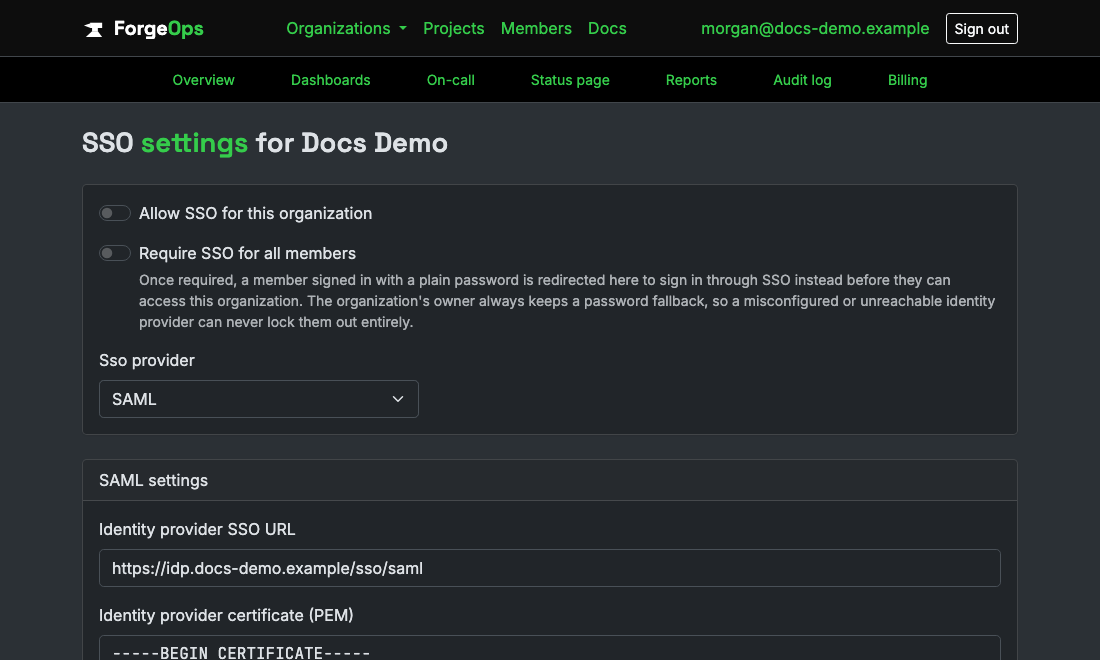Enable Allow SSO for this organization switch
The image size is (1100, 660).
click(x=114, y=213)
